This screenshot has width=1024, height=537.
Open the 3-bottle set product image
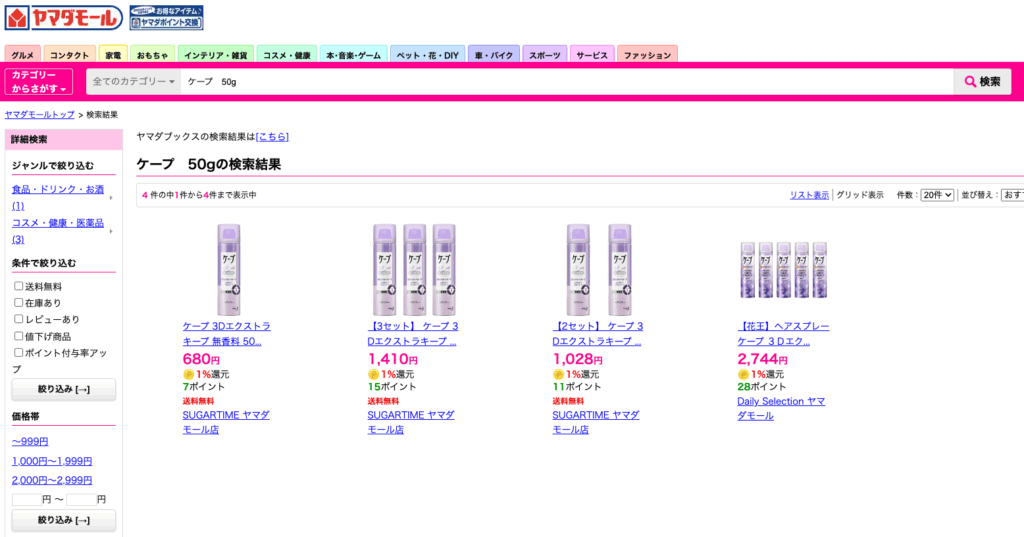tap(414, 270)
